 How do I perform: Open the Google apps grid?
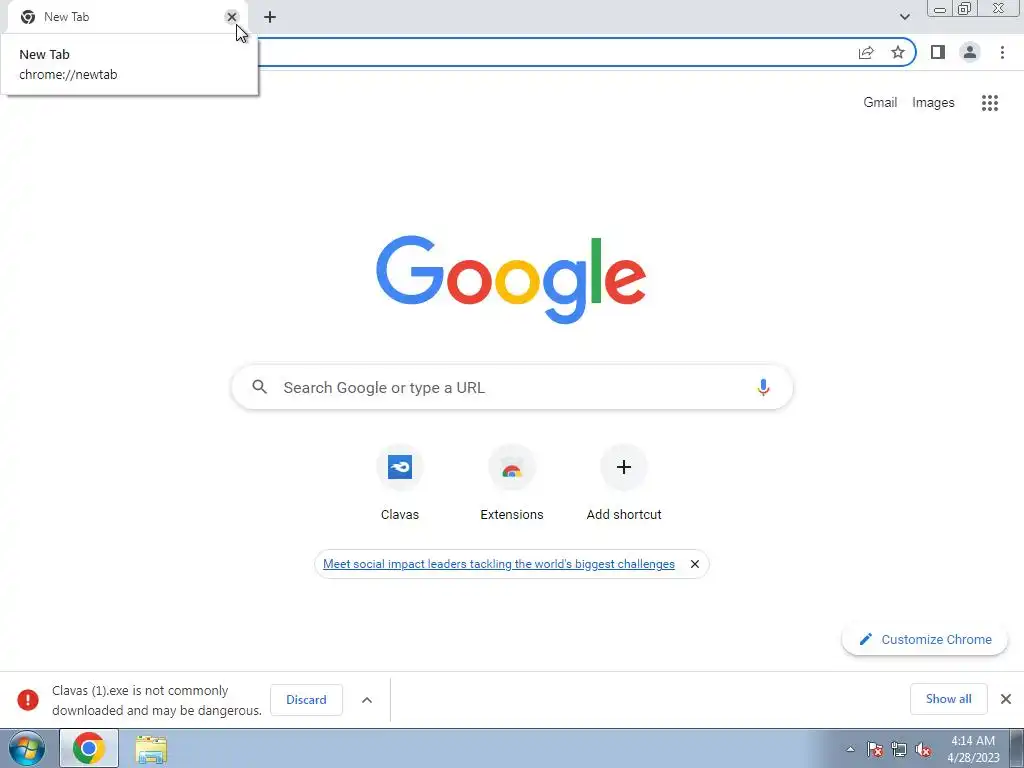click(x=989, y=103)
